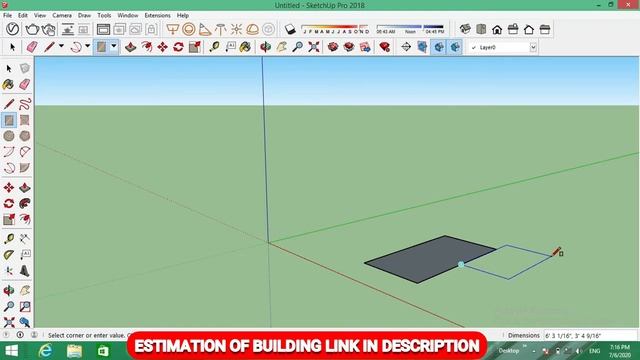The width and height of the screenshot is (640, 360).
Task: Click the Dimensions value input field
Action: click(590, 336)
